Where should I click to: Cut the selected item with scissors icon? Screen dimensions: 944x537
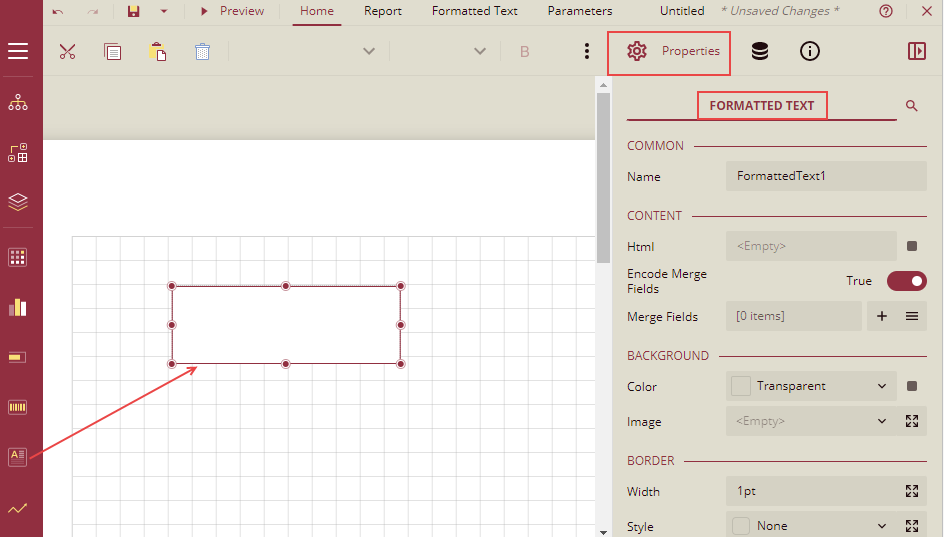coord(67,51)
